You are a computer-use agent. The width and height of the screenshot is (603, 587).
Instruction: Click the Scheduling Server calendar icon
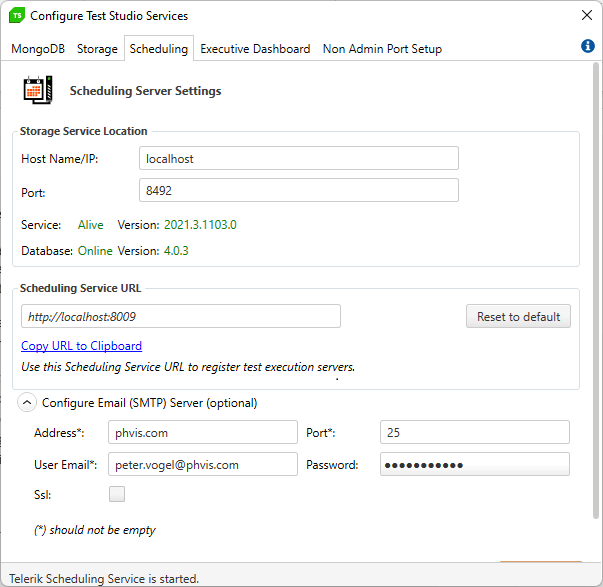(x=38, y=90)
